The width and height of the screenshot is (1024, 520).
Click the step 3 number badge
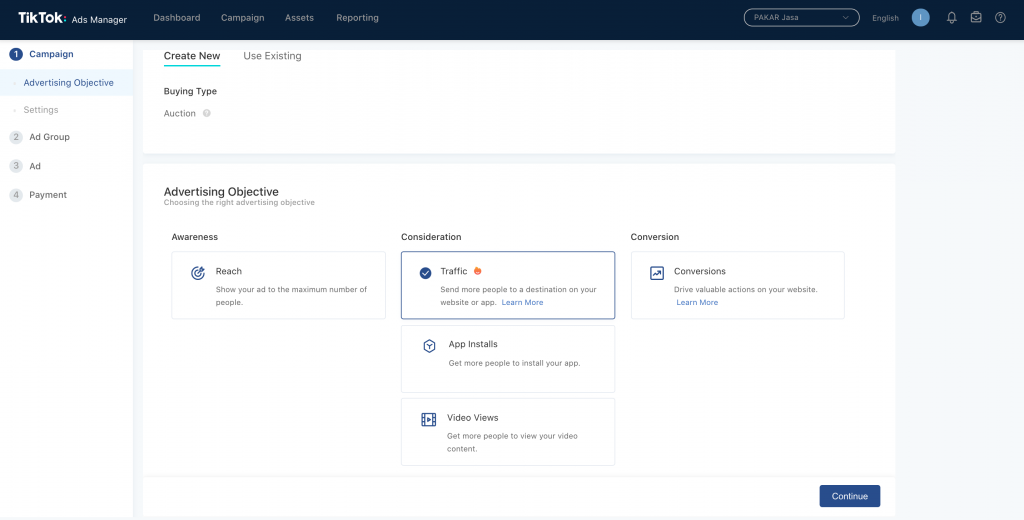(16, 166)
